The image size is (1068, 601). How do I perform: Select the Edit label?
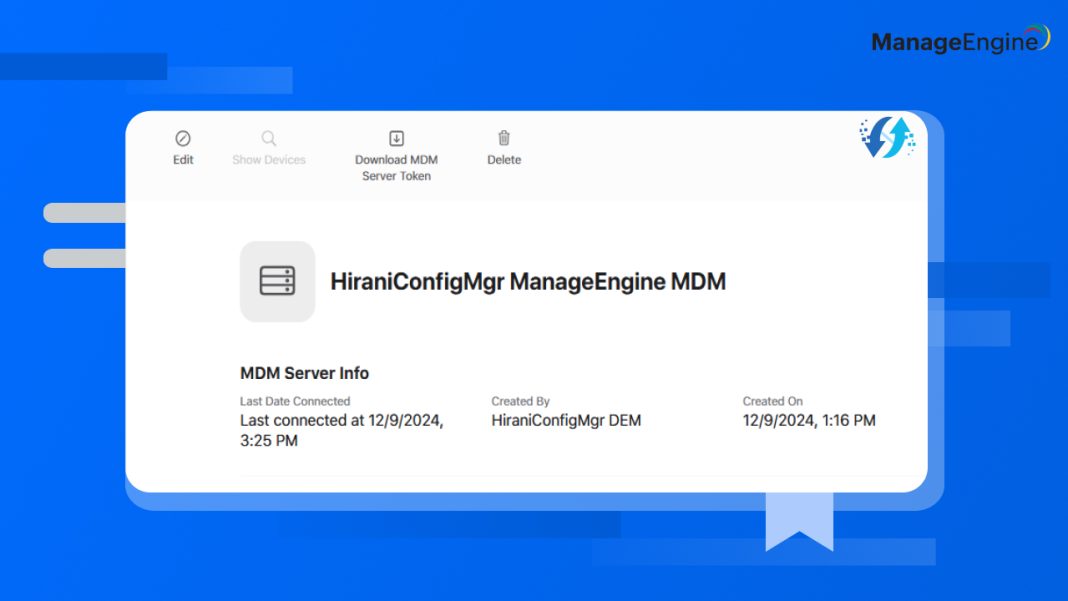183,159
